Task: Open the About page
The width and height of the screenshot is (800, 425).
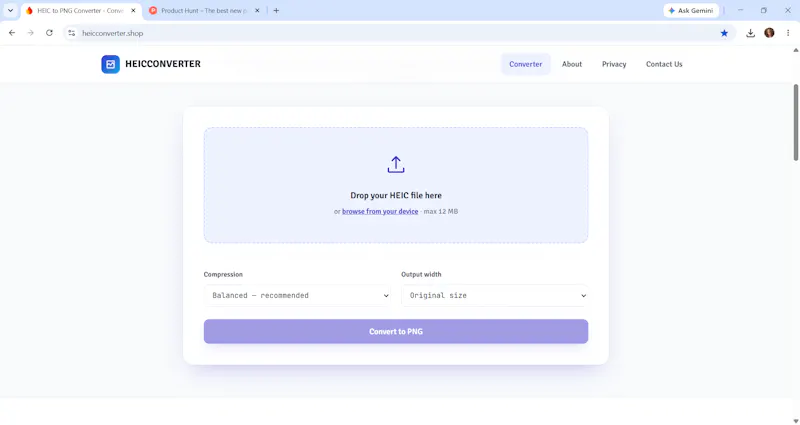Action: pos(572,64)
